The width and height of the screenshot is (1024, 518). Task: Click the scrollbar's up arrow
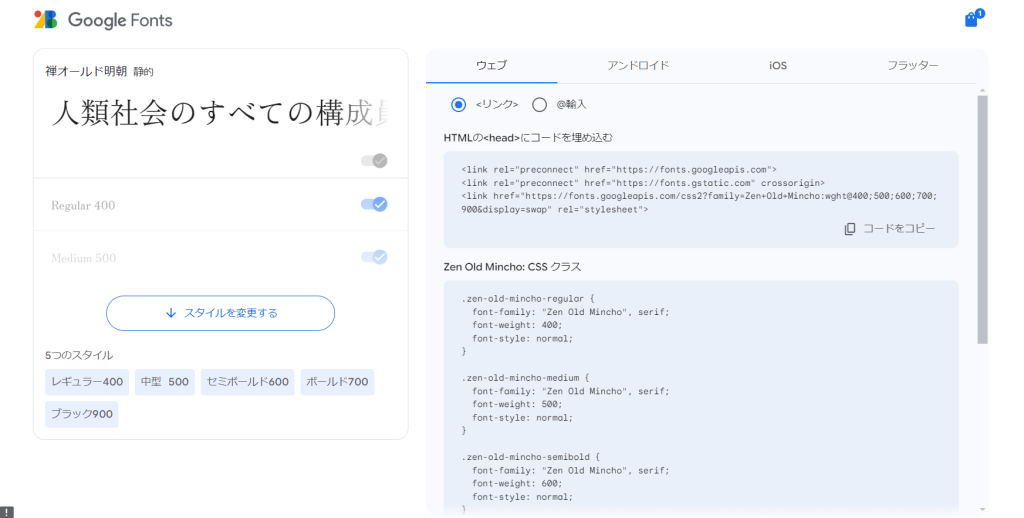(982, 89)
